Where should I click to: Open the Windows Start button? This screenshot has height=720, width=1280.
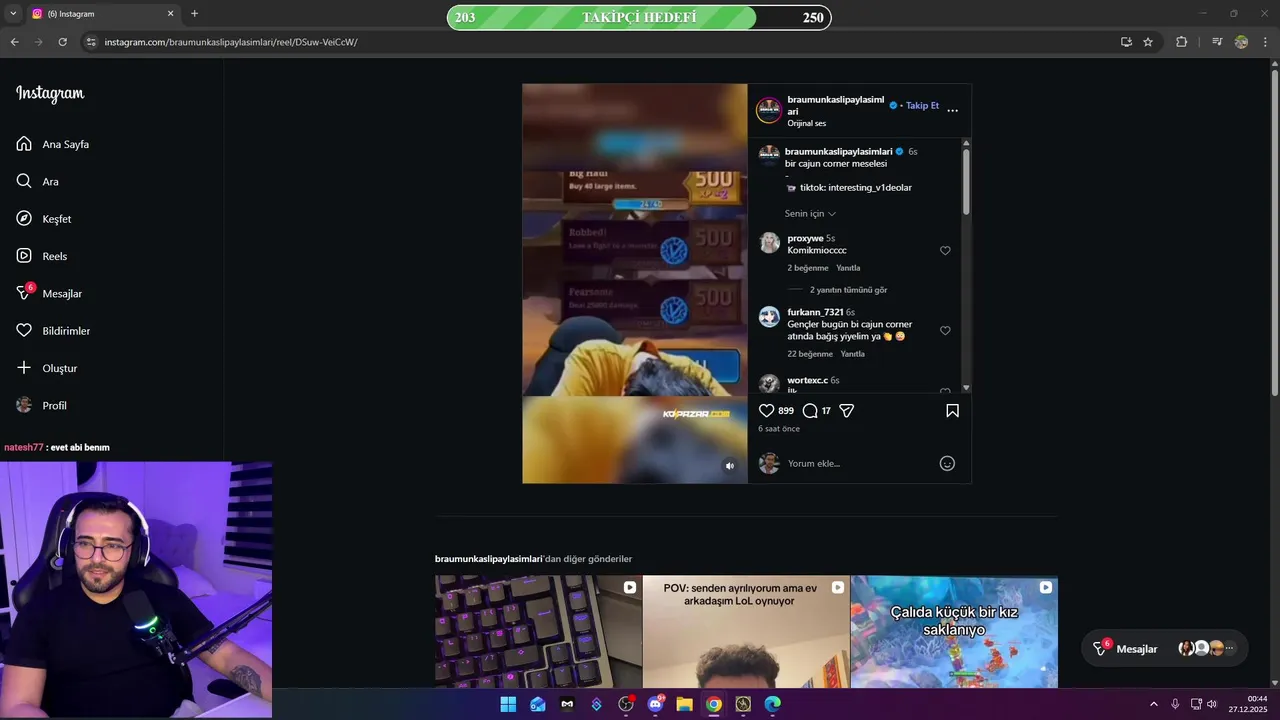[x=508, y=704]
